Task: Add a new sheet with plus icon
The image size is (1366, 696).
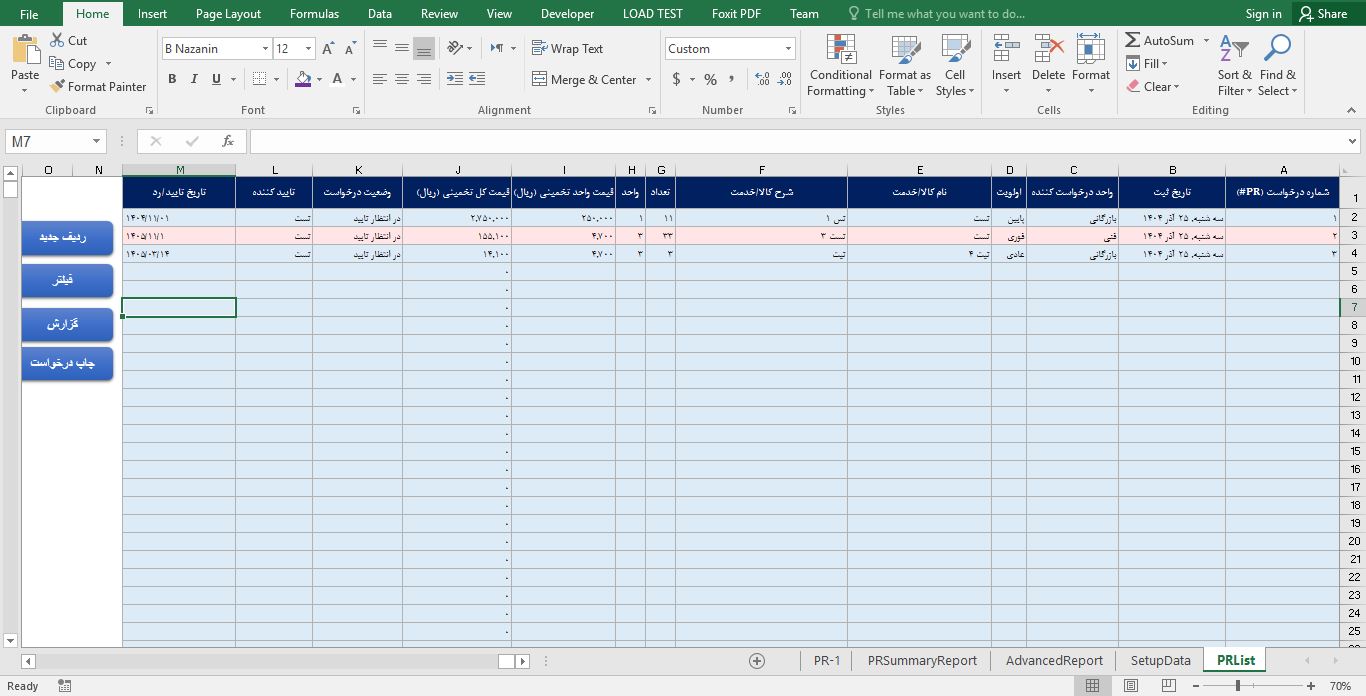Action: coord(757,660)
